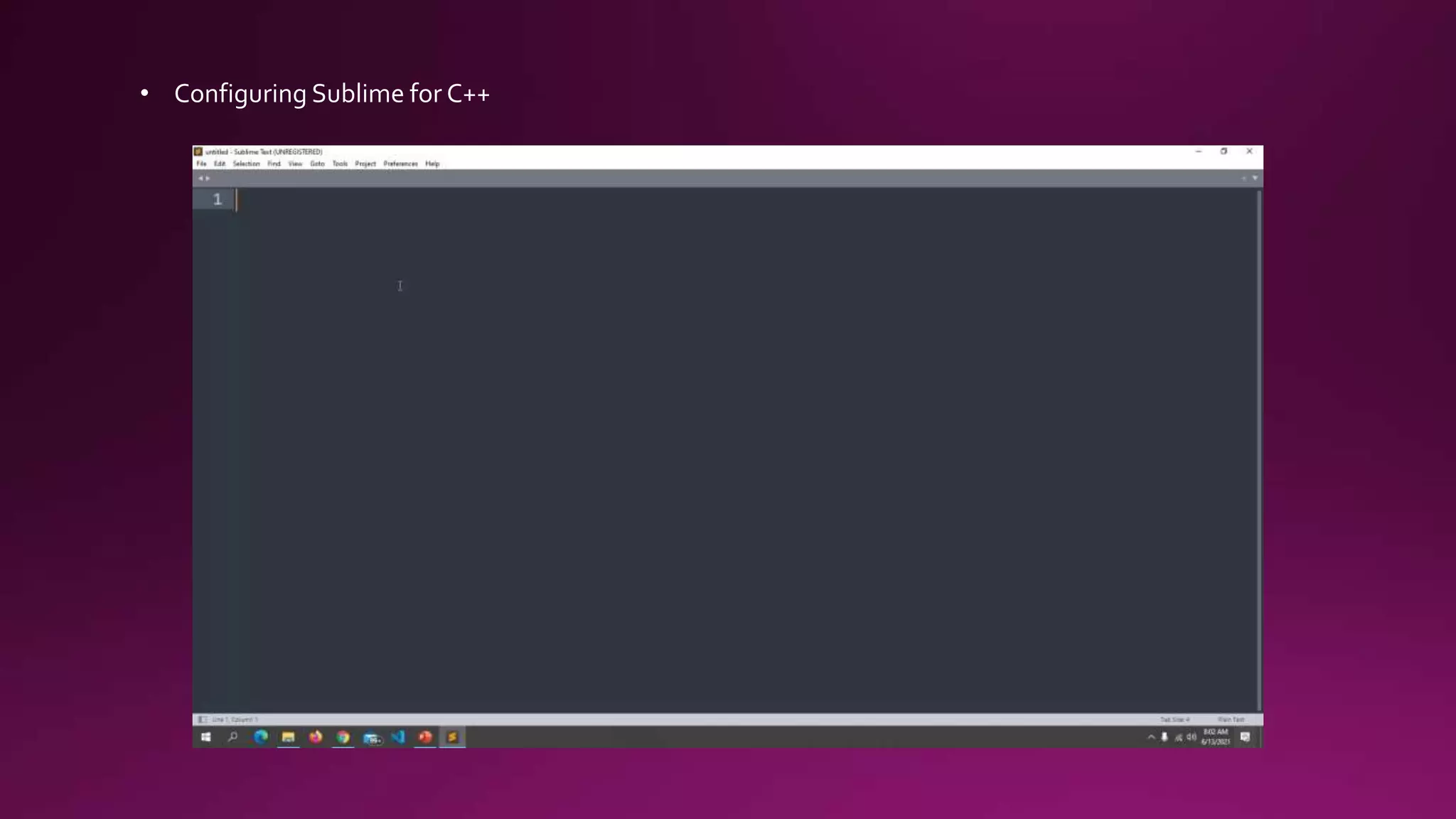Click Line 1, Column 1 status text

pos(235,719)
